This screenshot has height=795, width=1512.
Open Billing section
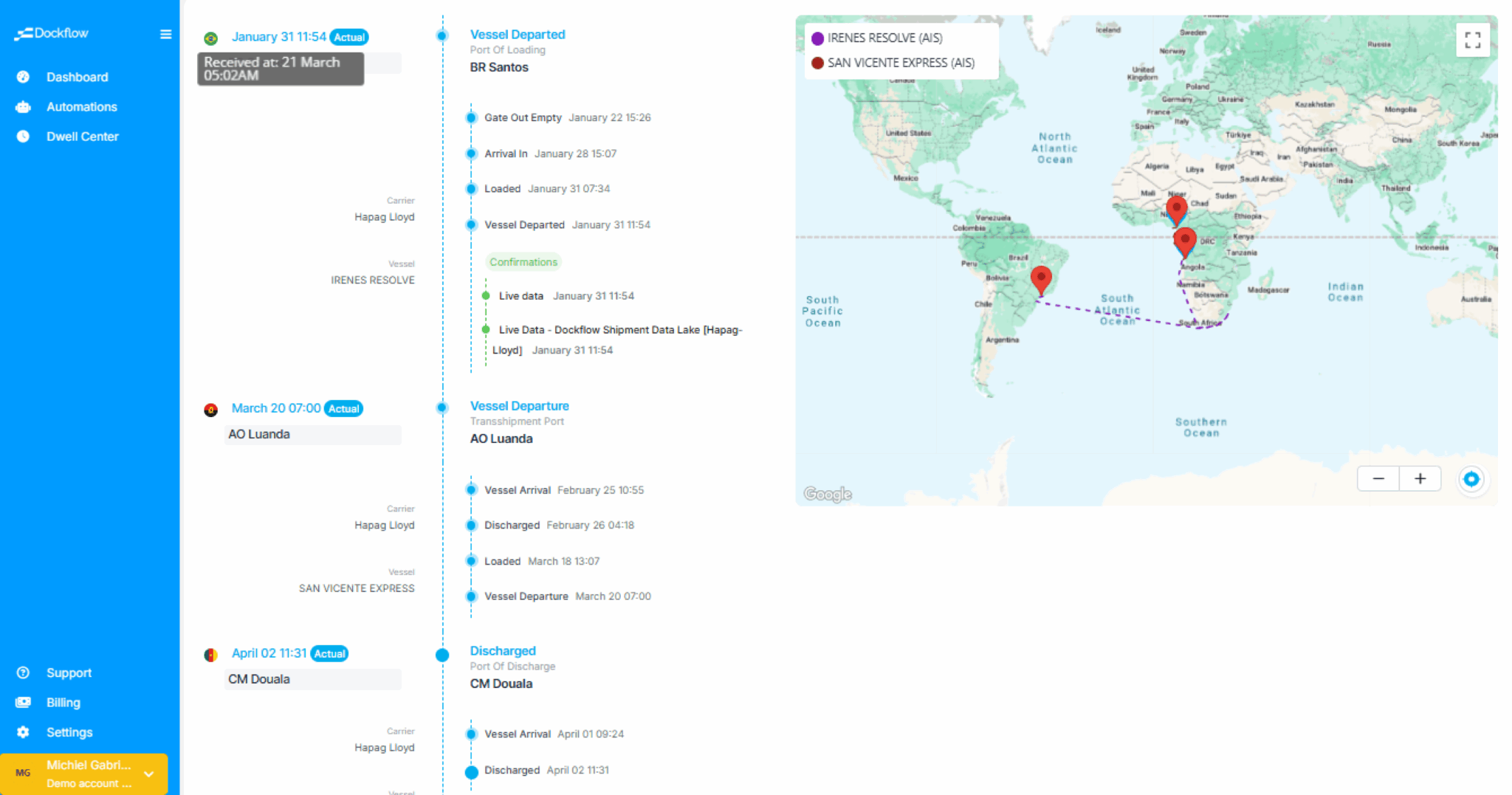(63, 703)
